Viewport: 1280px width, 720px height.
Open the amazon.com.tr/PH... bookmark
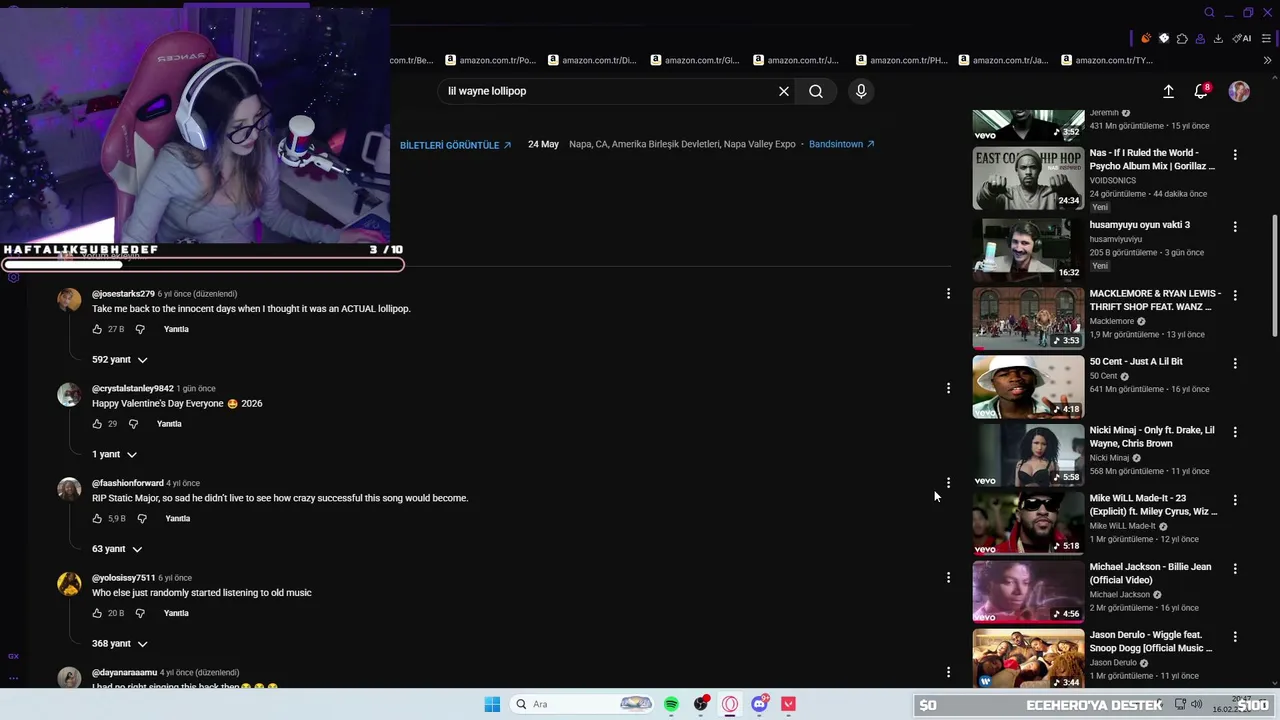tap(902, 60)
